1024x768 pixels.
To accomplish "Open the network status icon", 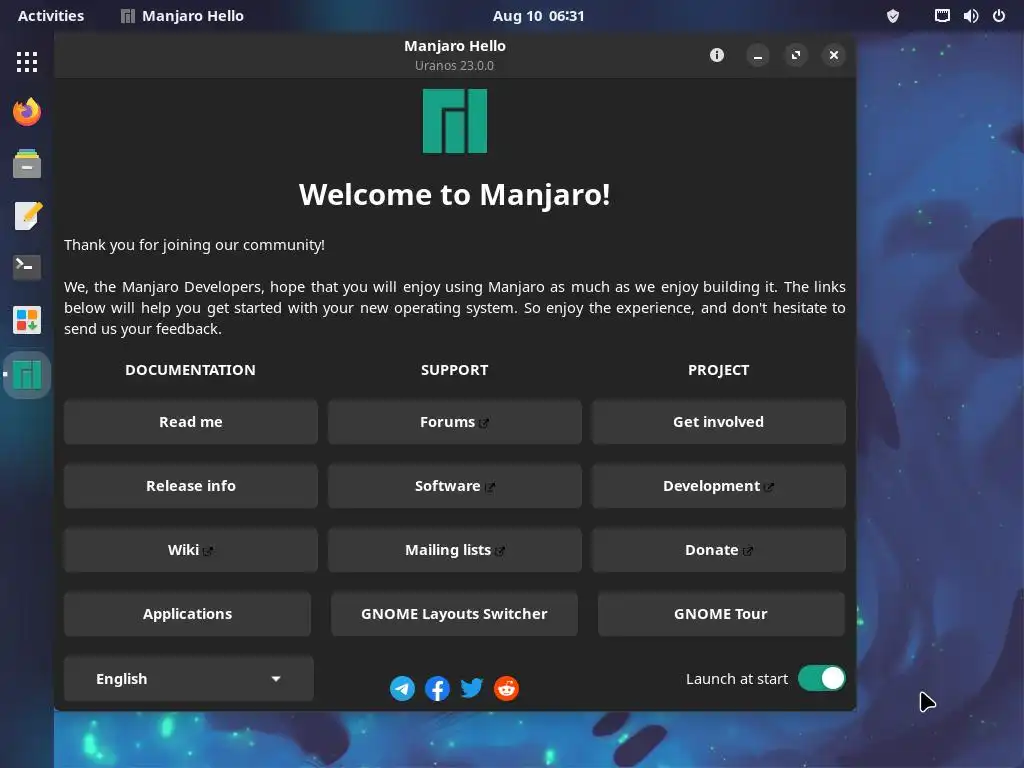I will 942,16.
